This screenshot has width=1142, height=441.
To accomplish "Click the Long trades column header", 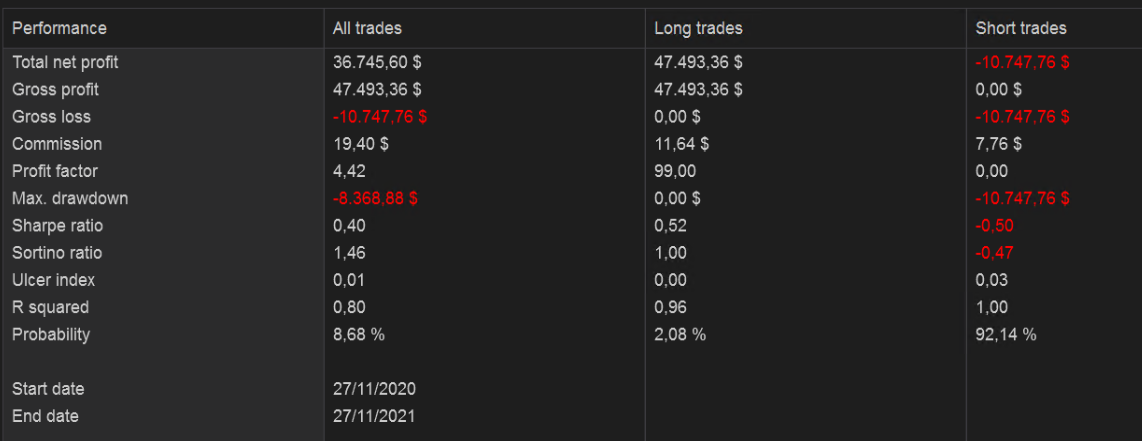I will click(698, 28).
